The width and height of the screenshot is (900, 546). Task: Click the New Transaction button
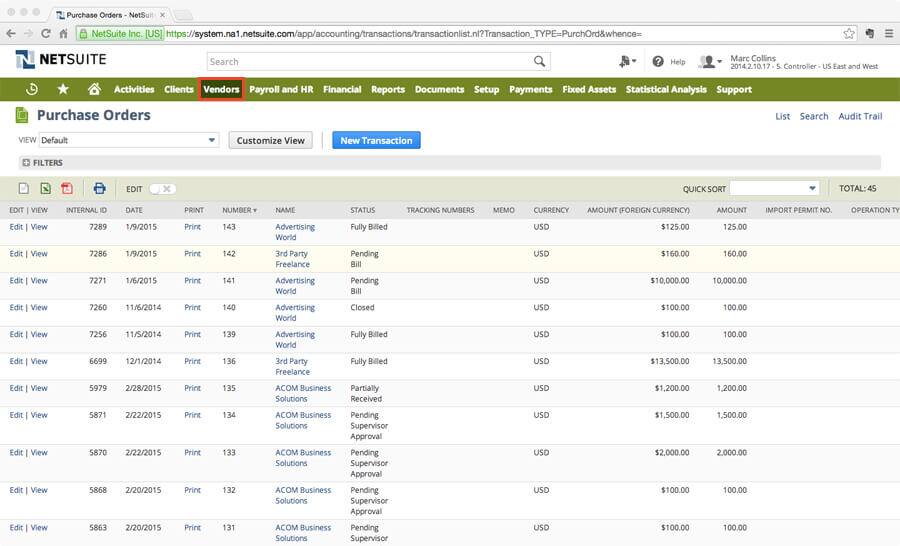coord(376,140)
